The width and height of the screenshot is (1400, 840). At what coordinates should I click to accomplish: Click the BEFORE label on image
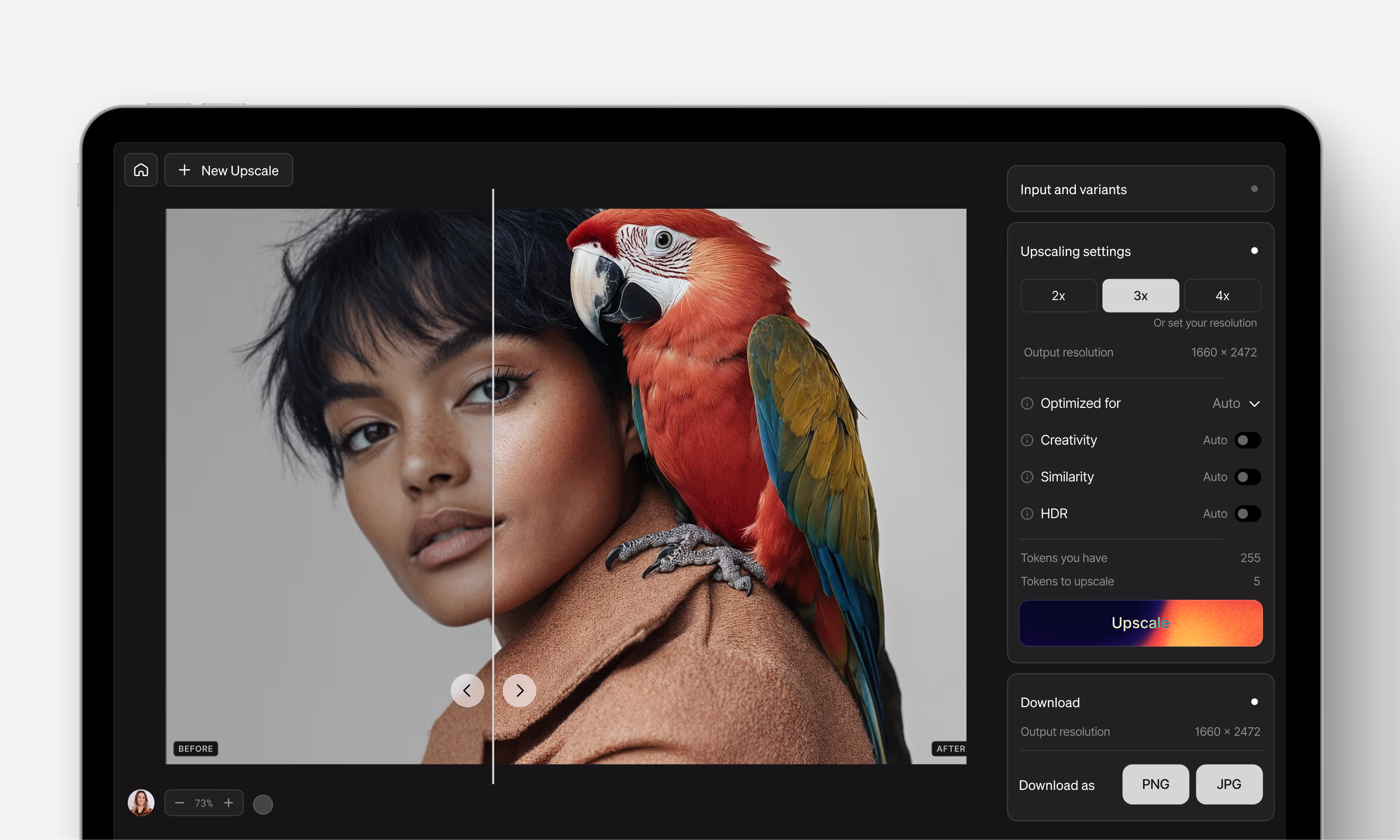196,749
